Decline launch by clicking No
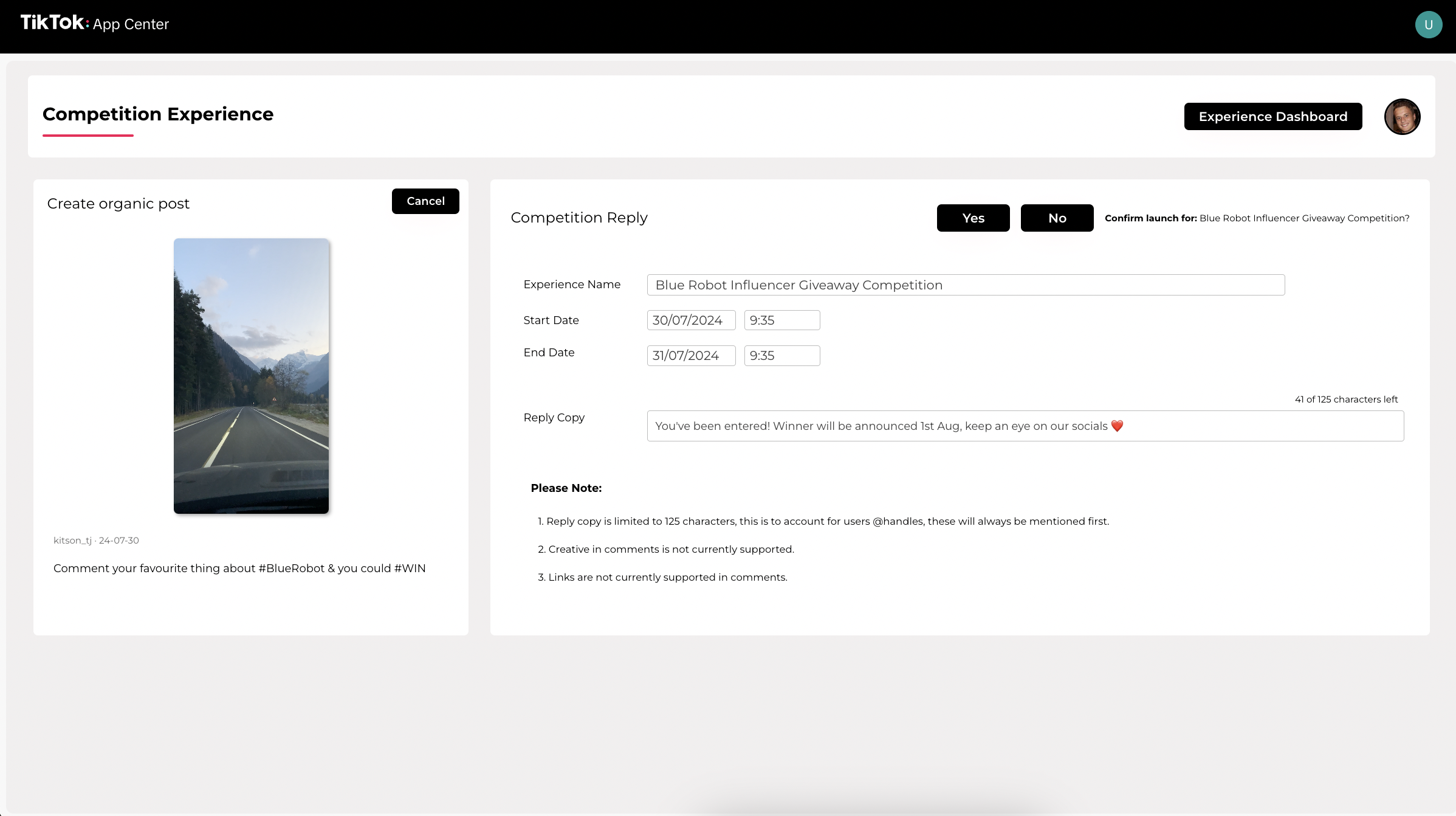1456x816 pixels. (1057, 218)
